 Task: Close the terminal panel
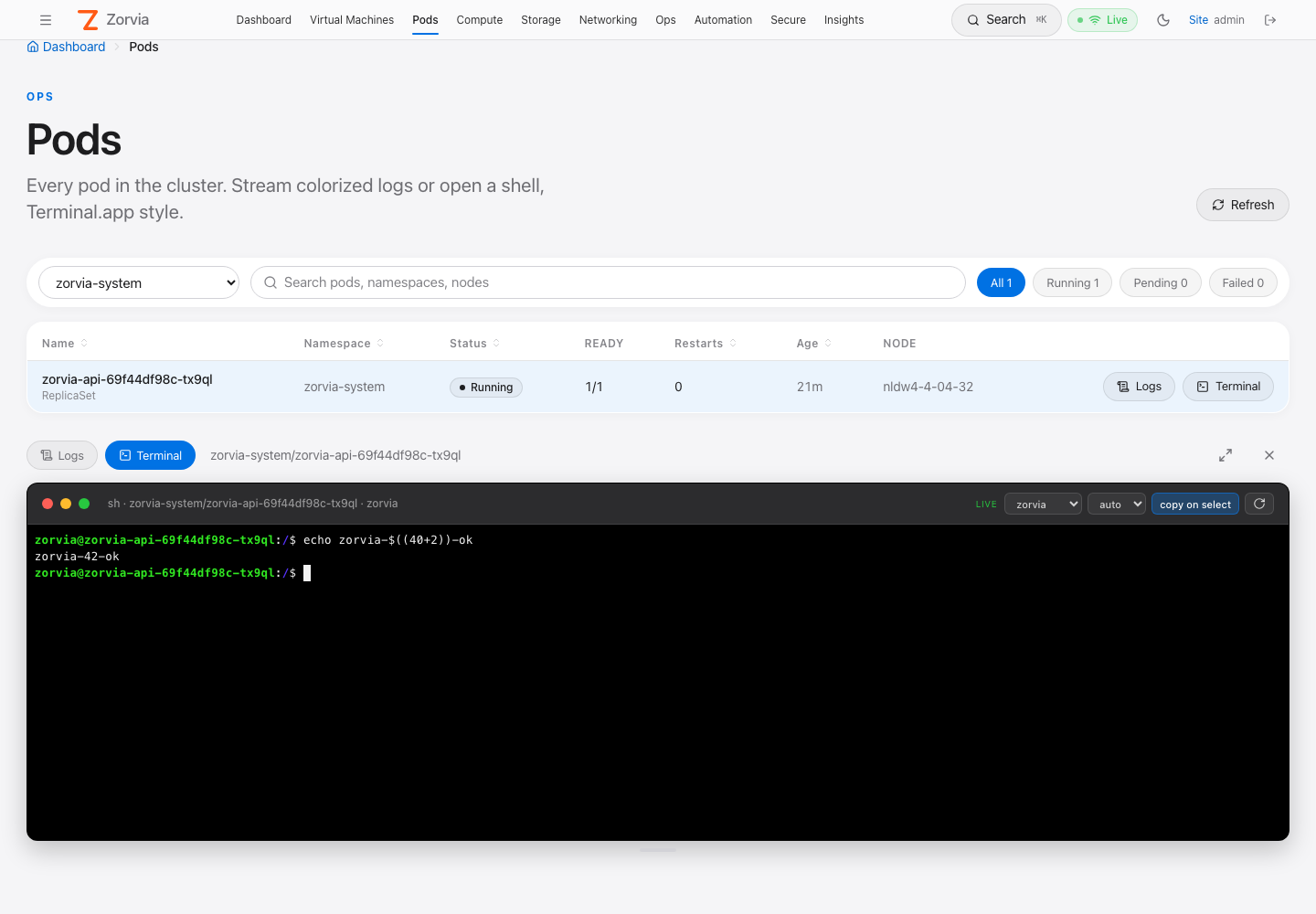1269,455
